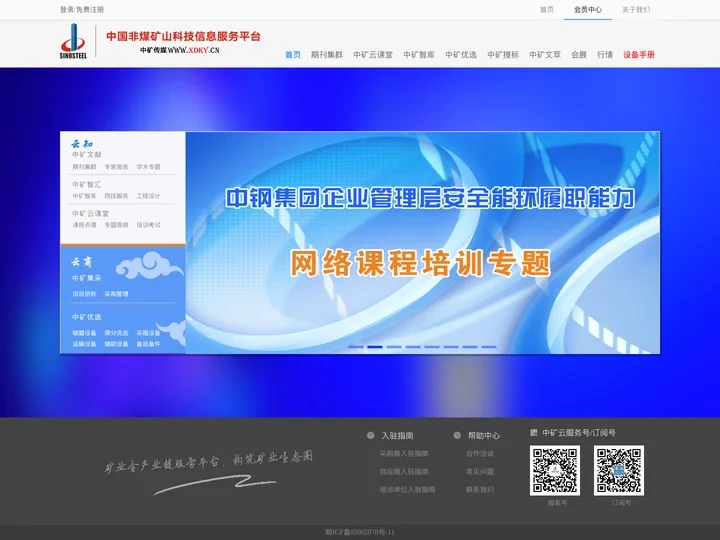
Task: Open the 会展 navigation item
Action: pos(579,55)
